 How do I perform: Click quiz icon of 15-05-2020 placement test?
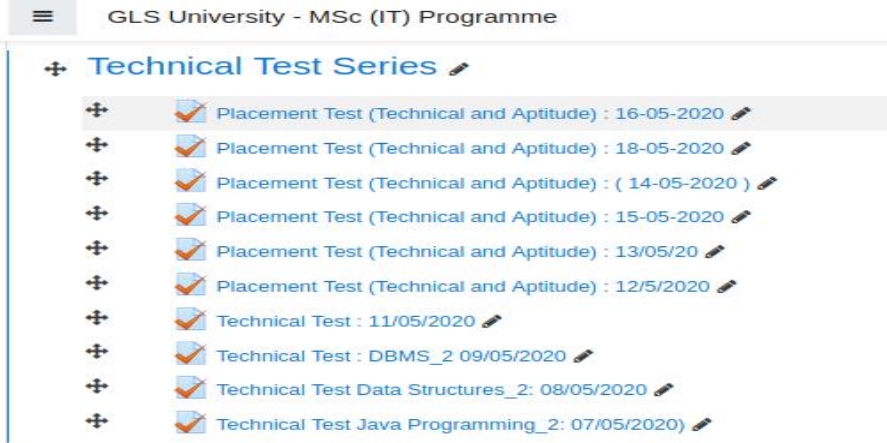click(x=190, y=216)
